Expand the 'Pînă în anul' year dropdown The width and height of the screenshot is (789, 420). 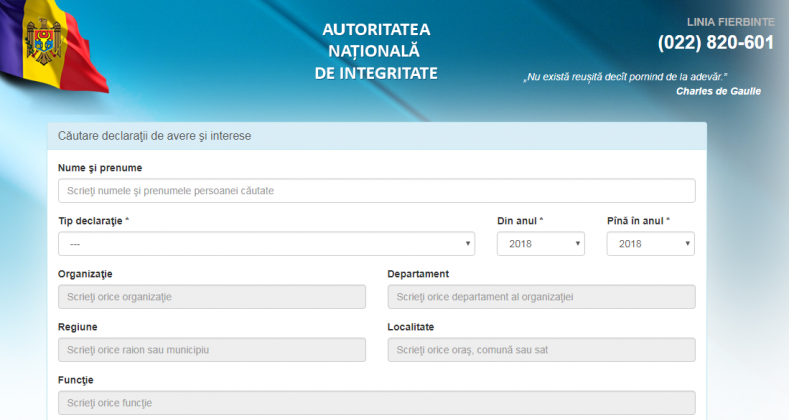click(x=651, y=244)
